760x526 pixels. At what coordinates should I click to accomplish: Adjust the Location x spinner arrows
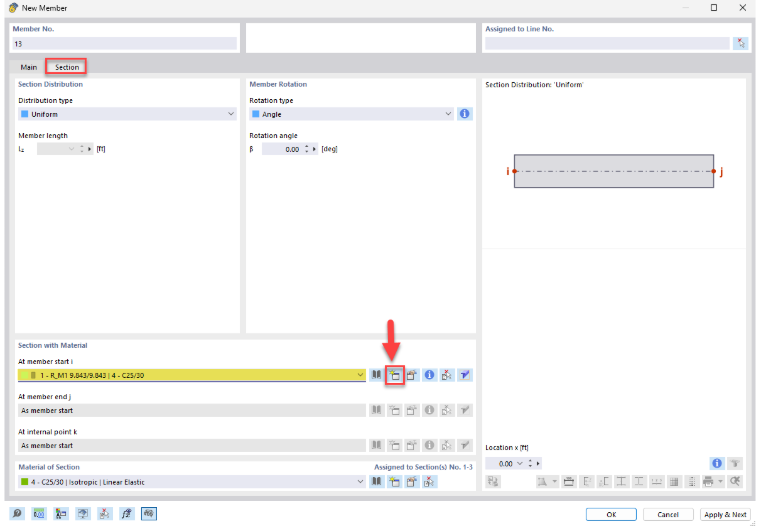530,463
